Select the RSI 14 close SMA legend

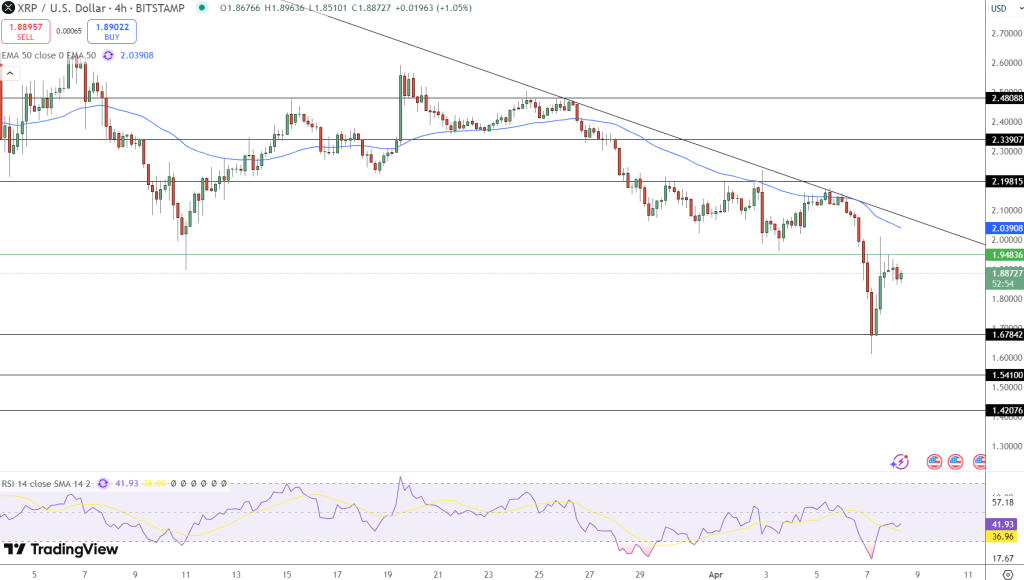tap(46, 484)
